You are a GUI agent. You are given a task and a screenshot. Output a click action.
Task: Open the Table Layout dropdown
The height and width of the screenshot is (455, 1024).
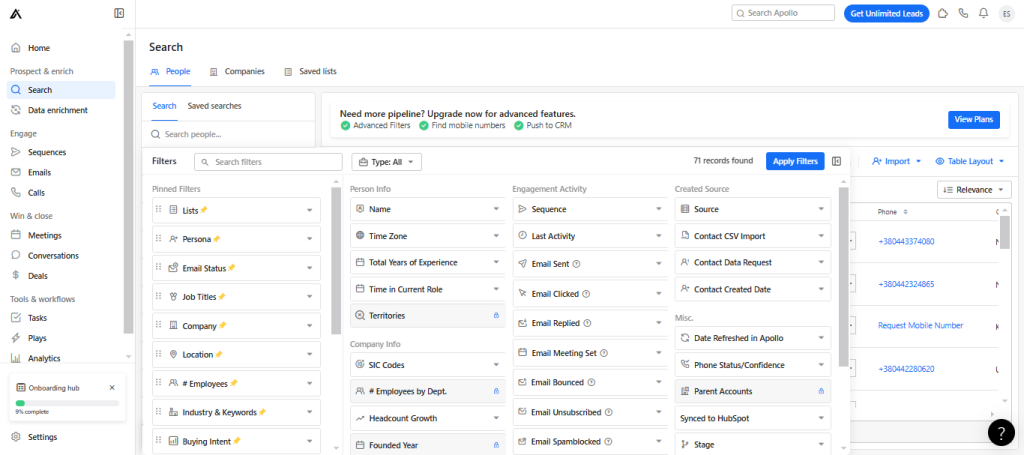(x=970, y=161)
